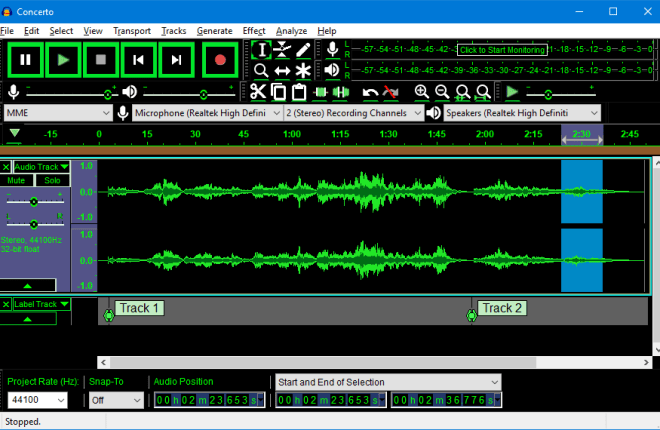The height and width of the screenshot is (430, 660).
Task: Fit project to width zoom icon
Action: click(x=483, y=92)
